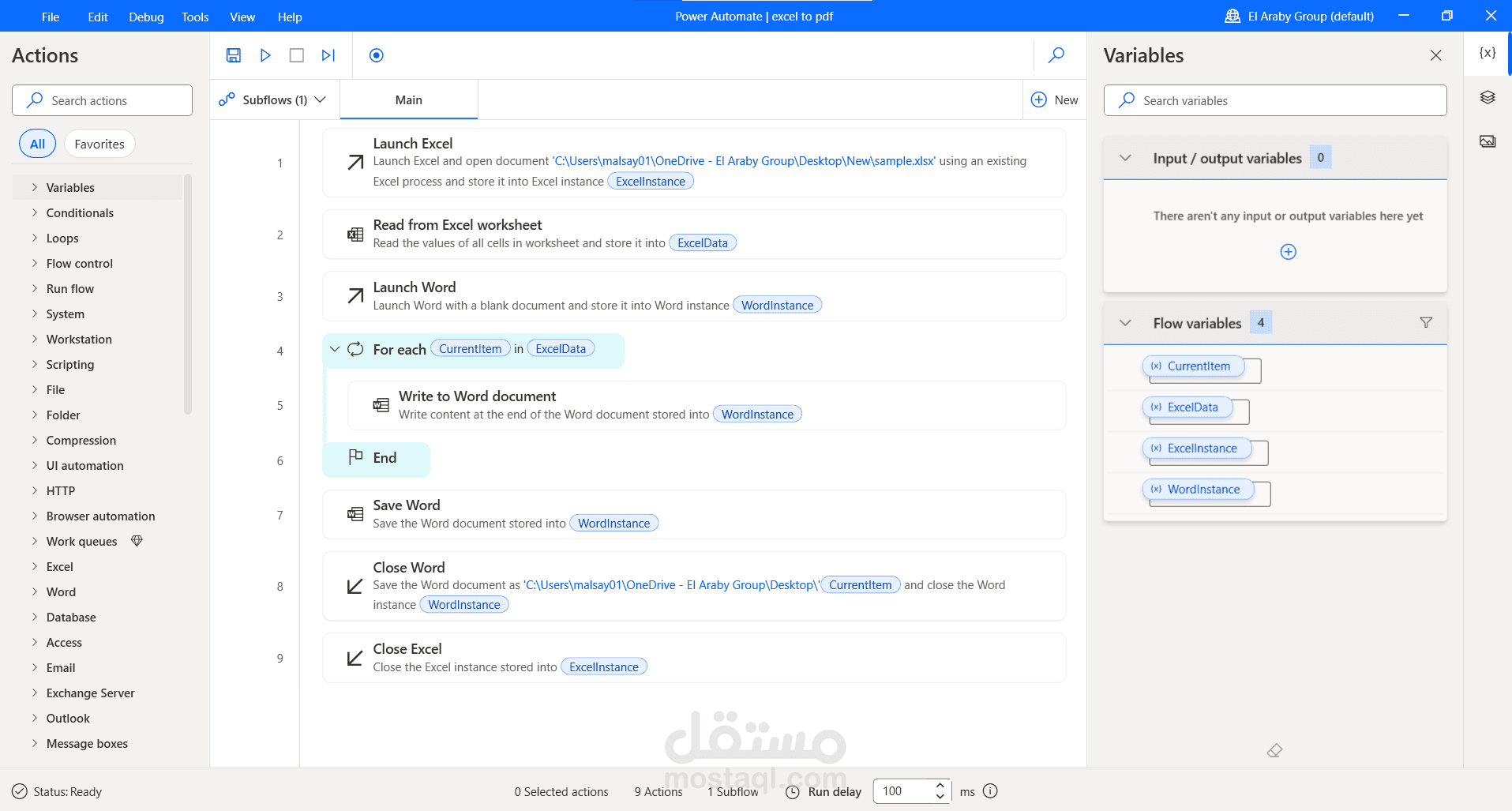
Task: Click the Actions list scrollbar
Action: point(188,294)
